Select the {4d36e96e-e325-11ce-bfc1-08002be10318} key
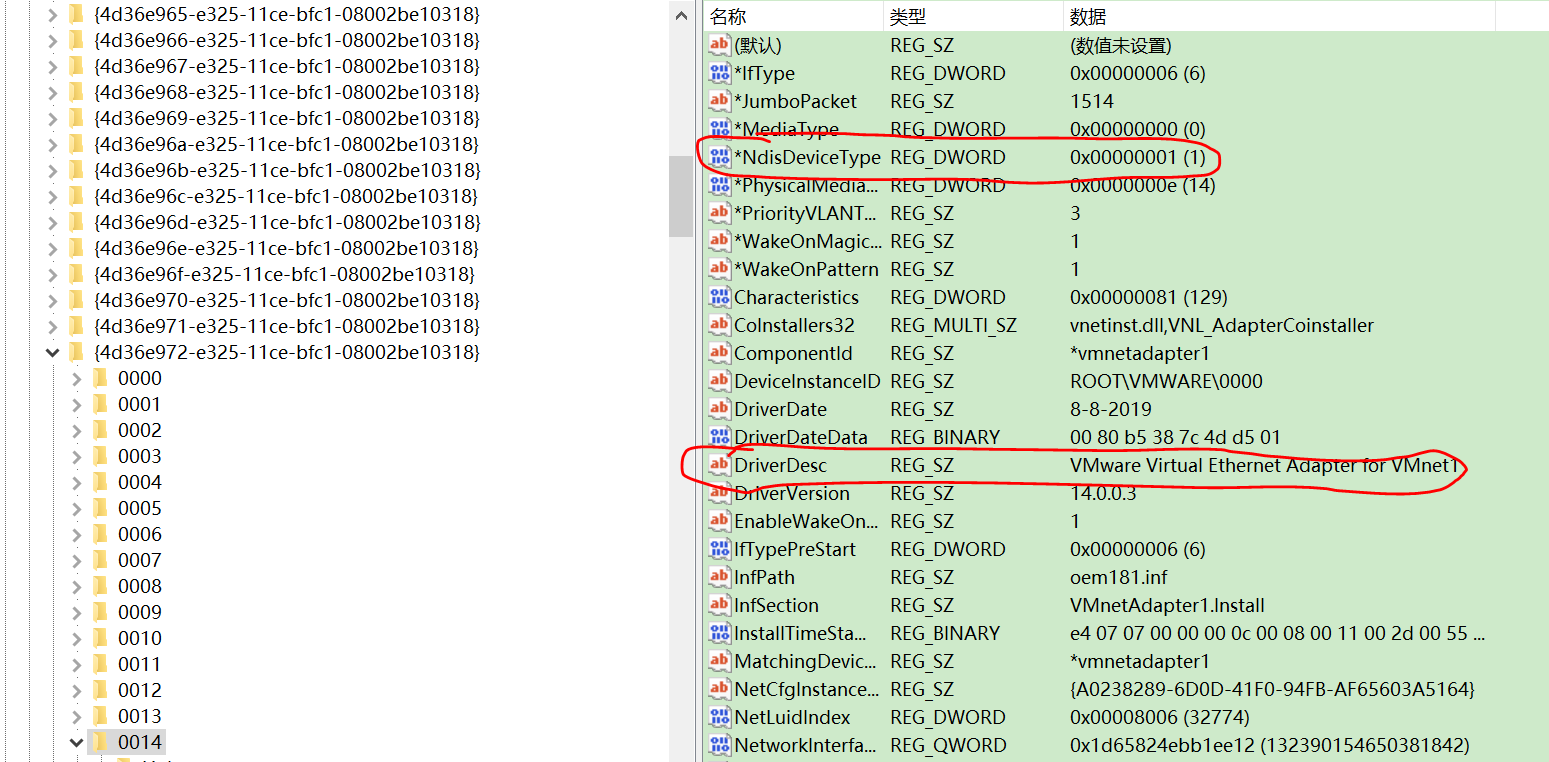1549x762 pixels. tap(286, 248)
